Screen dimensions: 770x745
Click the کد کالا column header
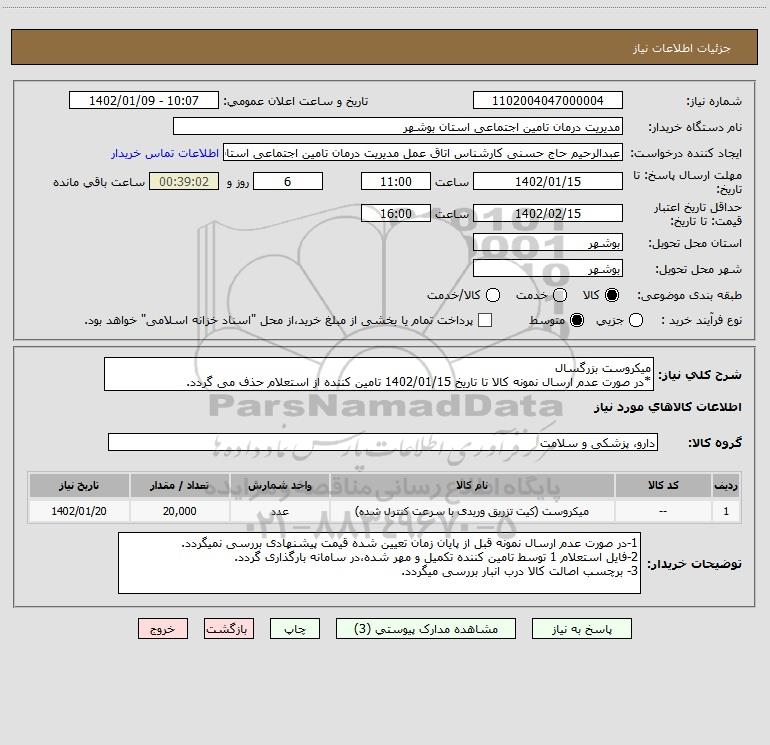663,485
